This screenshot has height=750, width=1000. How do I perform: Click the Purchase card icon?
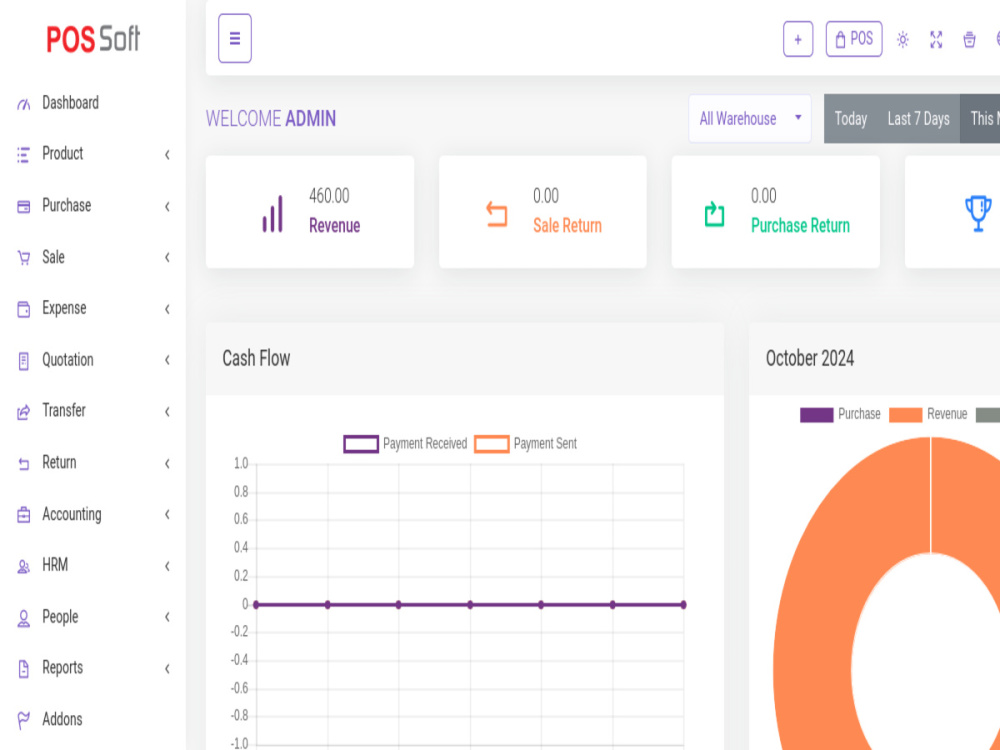24,206
